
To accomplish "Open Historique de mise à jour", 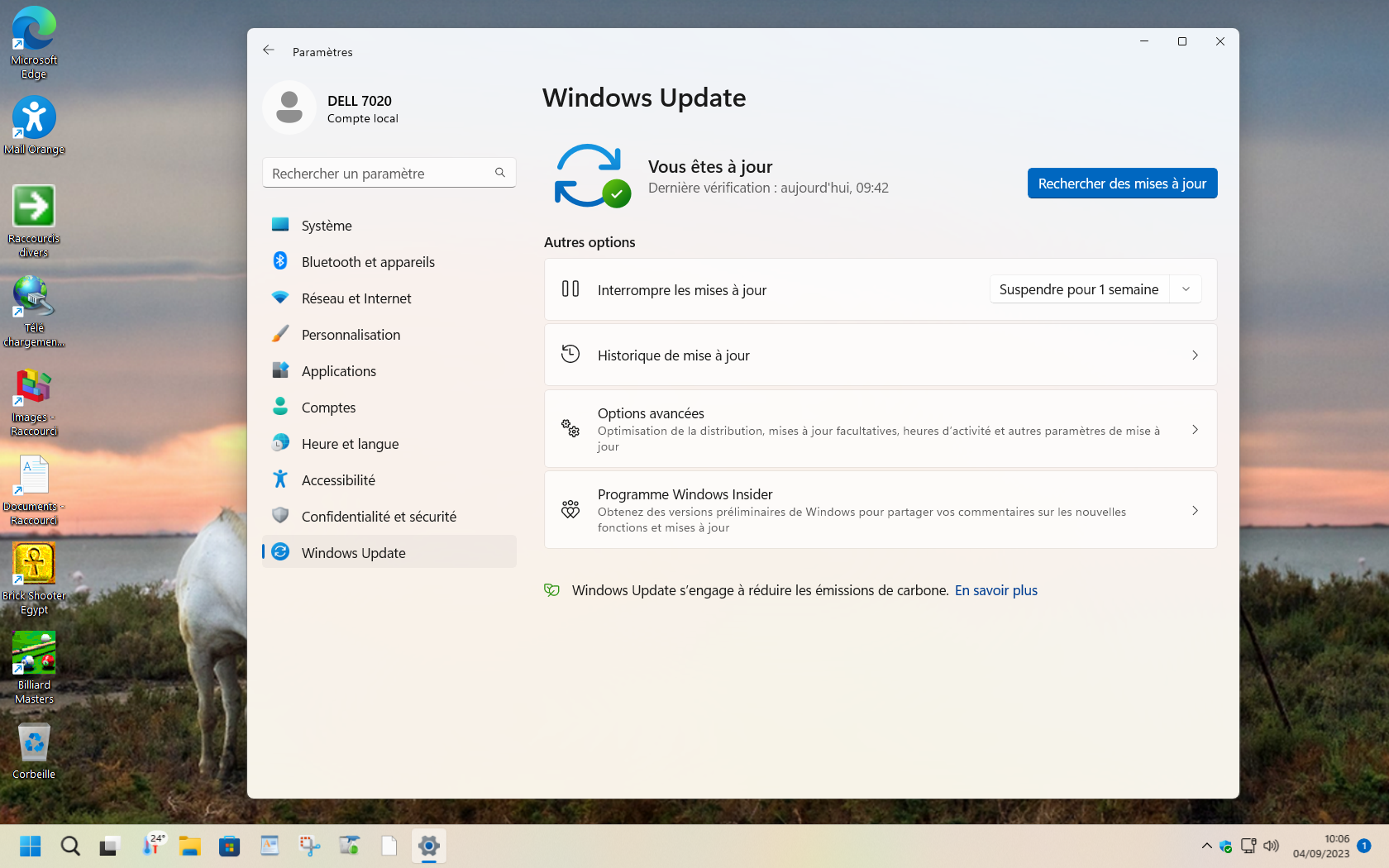I will click(881, 355).
